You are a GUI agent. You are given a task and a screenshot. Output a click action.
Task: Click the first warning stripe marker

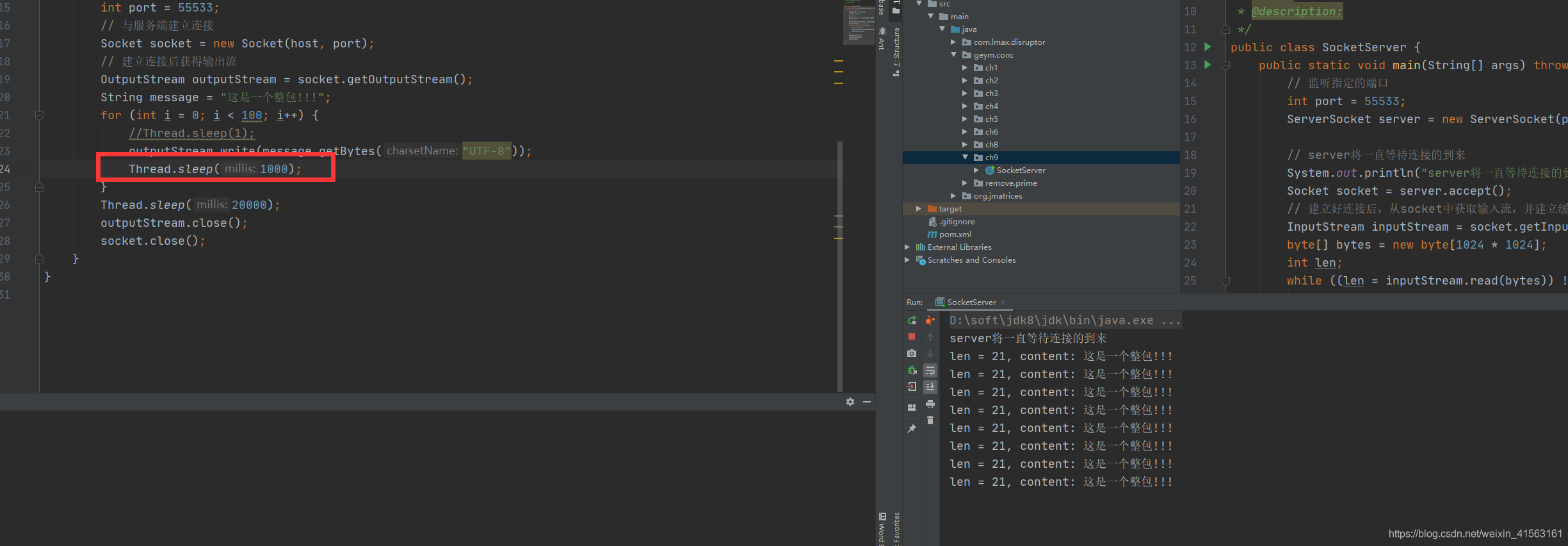839,61
